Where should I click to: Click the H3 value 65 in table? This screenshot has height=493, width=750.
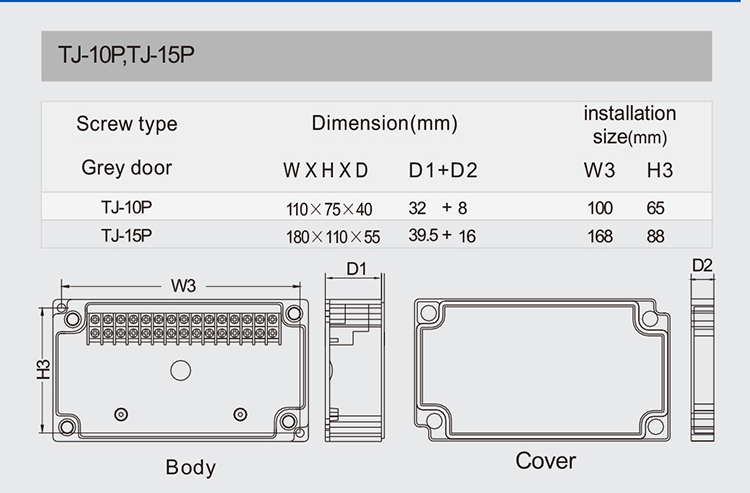click(x=656, y=209)
